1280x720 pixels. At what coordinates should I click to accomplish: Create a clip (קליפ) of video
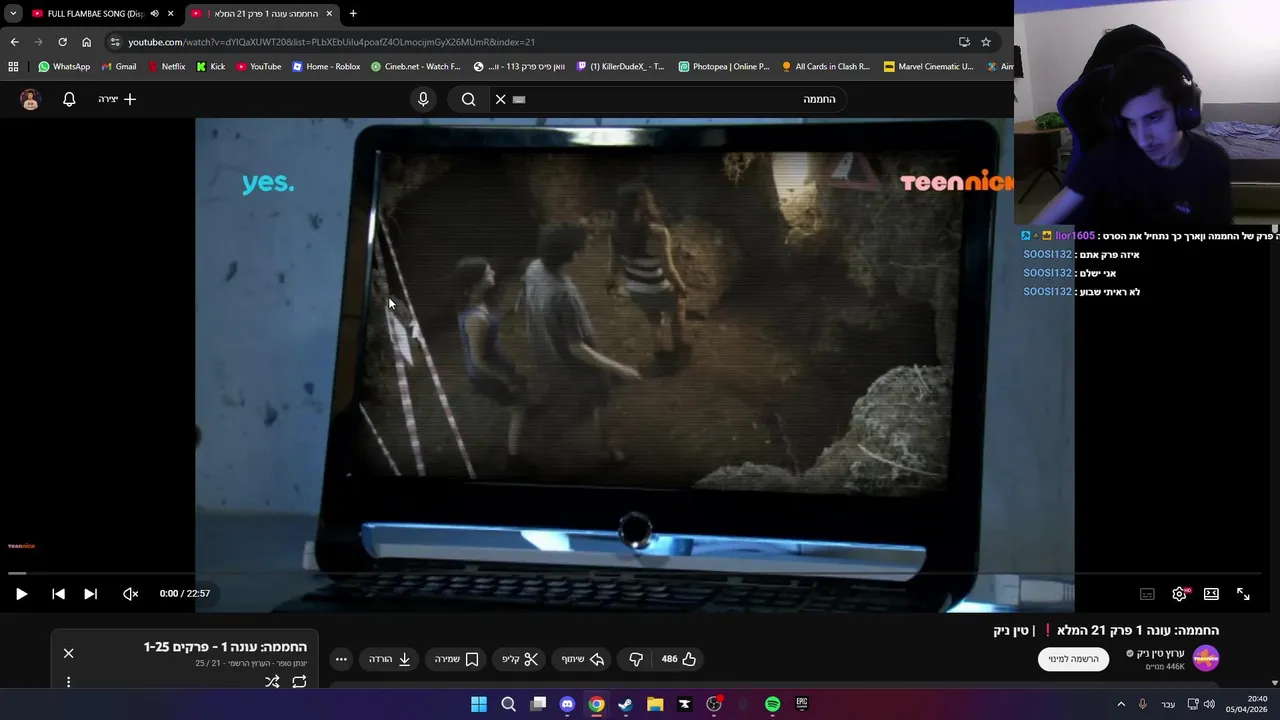520,659
